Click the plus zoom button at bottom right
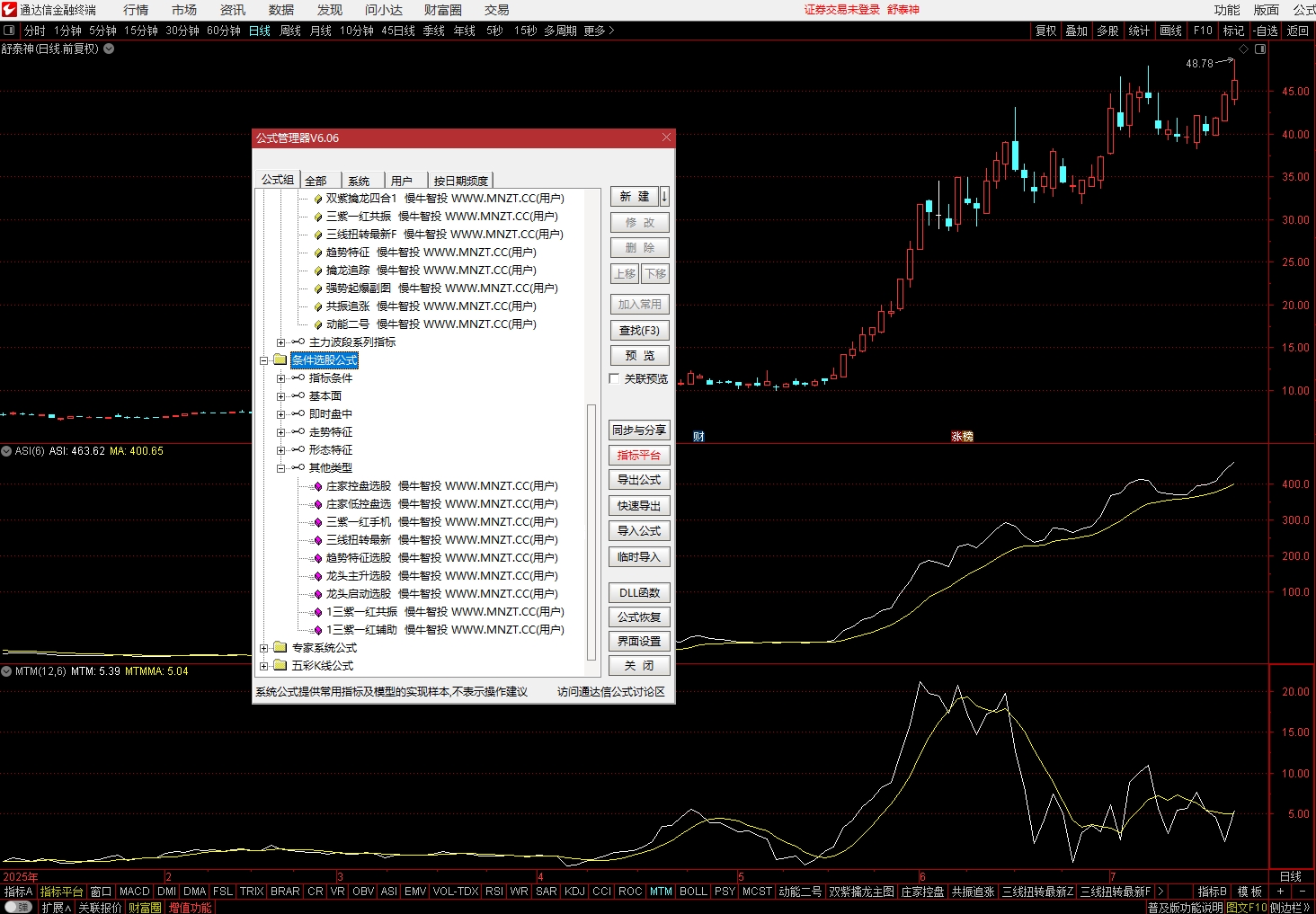 pyautogui.click(x=1280, y=892)
